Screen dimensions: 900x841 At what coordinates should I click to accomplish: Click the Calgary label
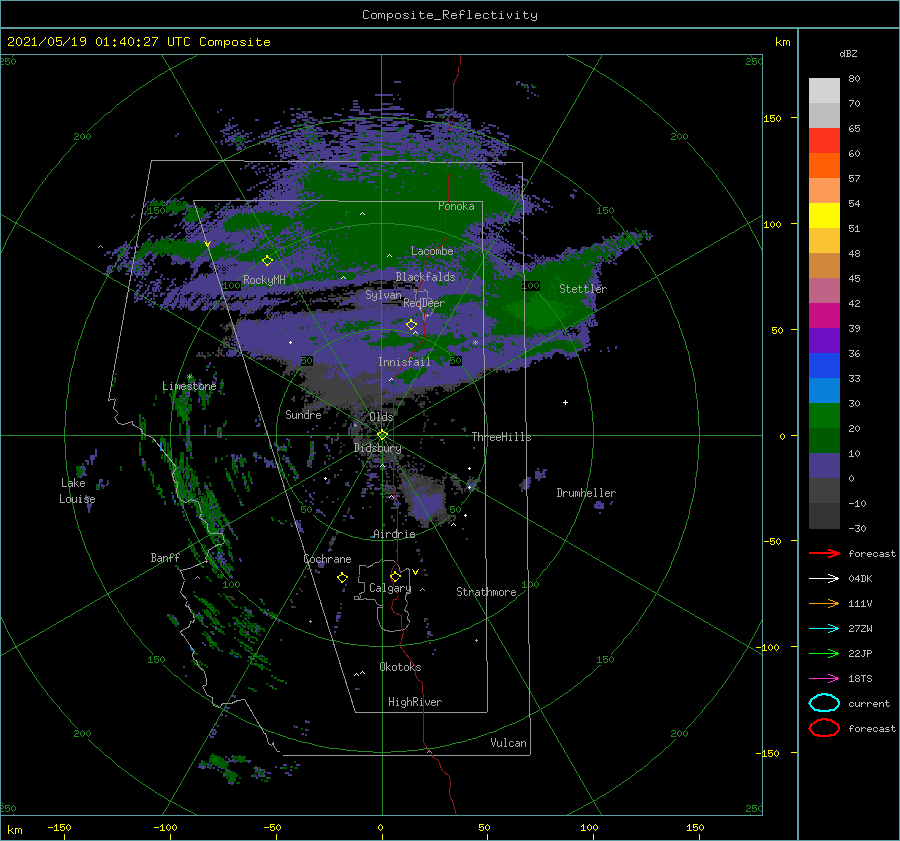(x=390, y=588)
